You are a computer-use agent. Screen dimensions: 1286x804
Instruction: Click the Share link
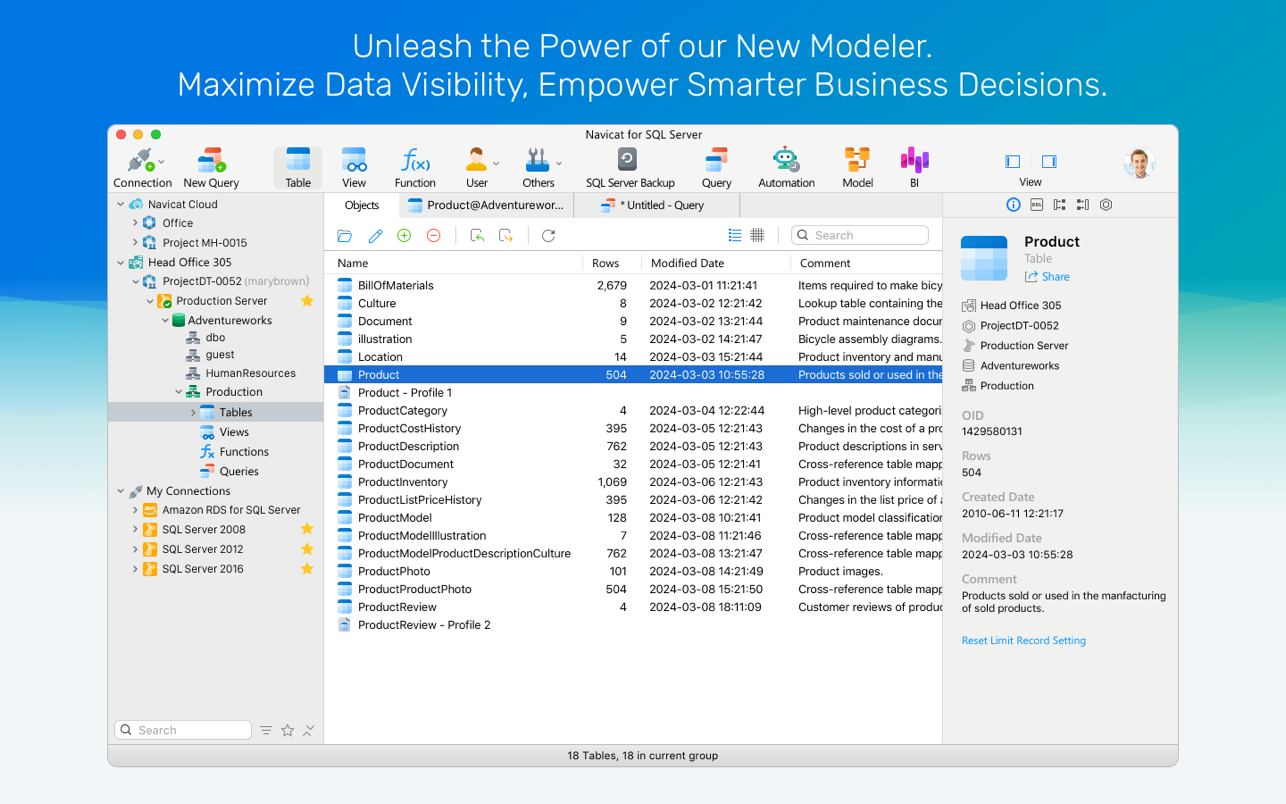click(1047, 277)
